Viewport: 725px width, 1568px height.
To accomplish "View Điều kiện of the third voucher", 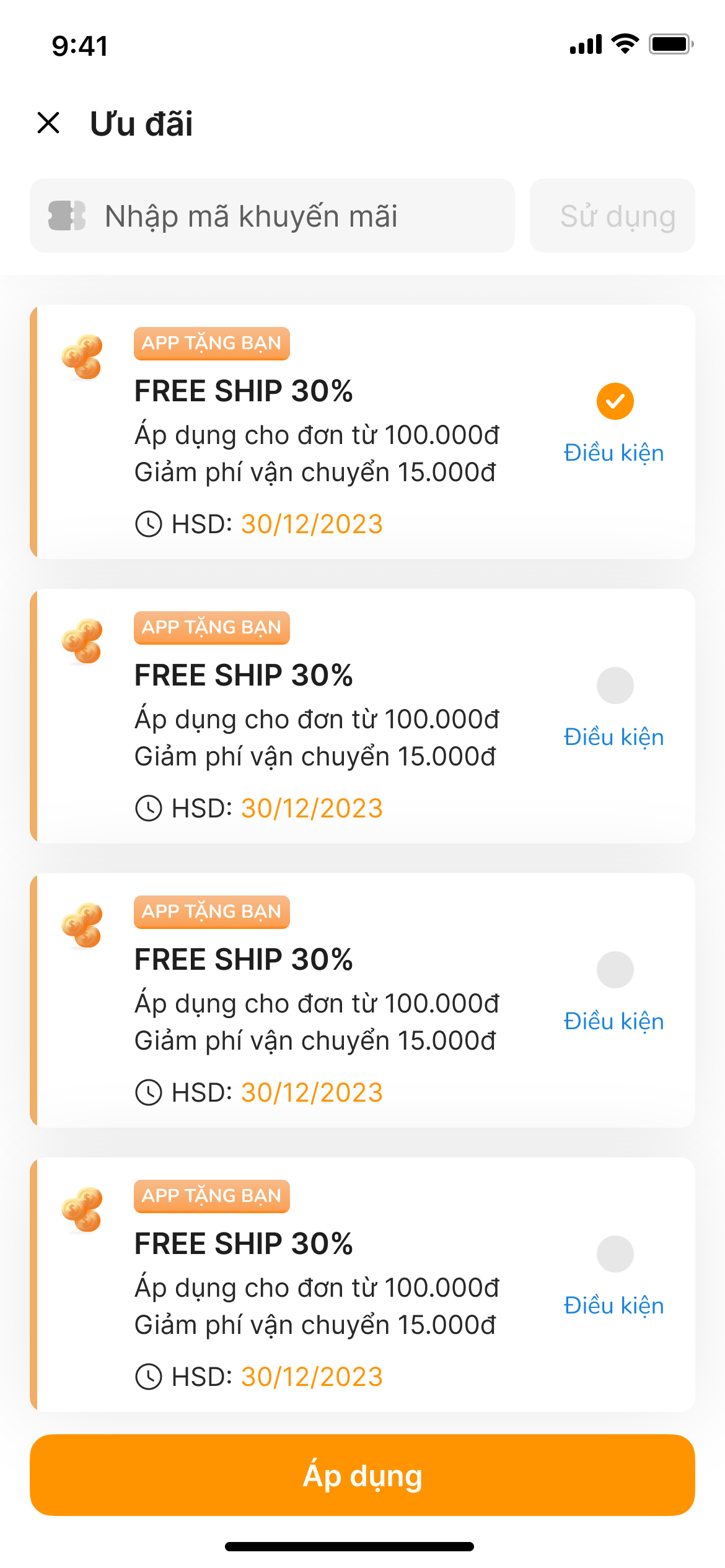I will [613, 1022].
